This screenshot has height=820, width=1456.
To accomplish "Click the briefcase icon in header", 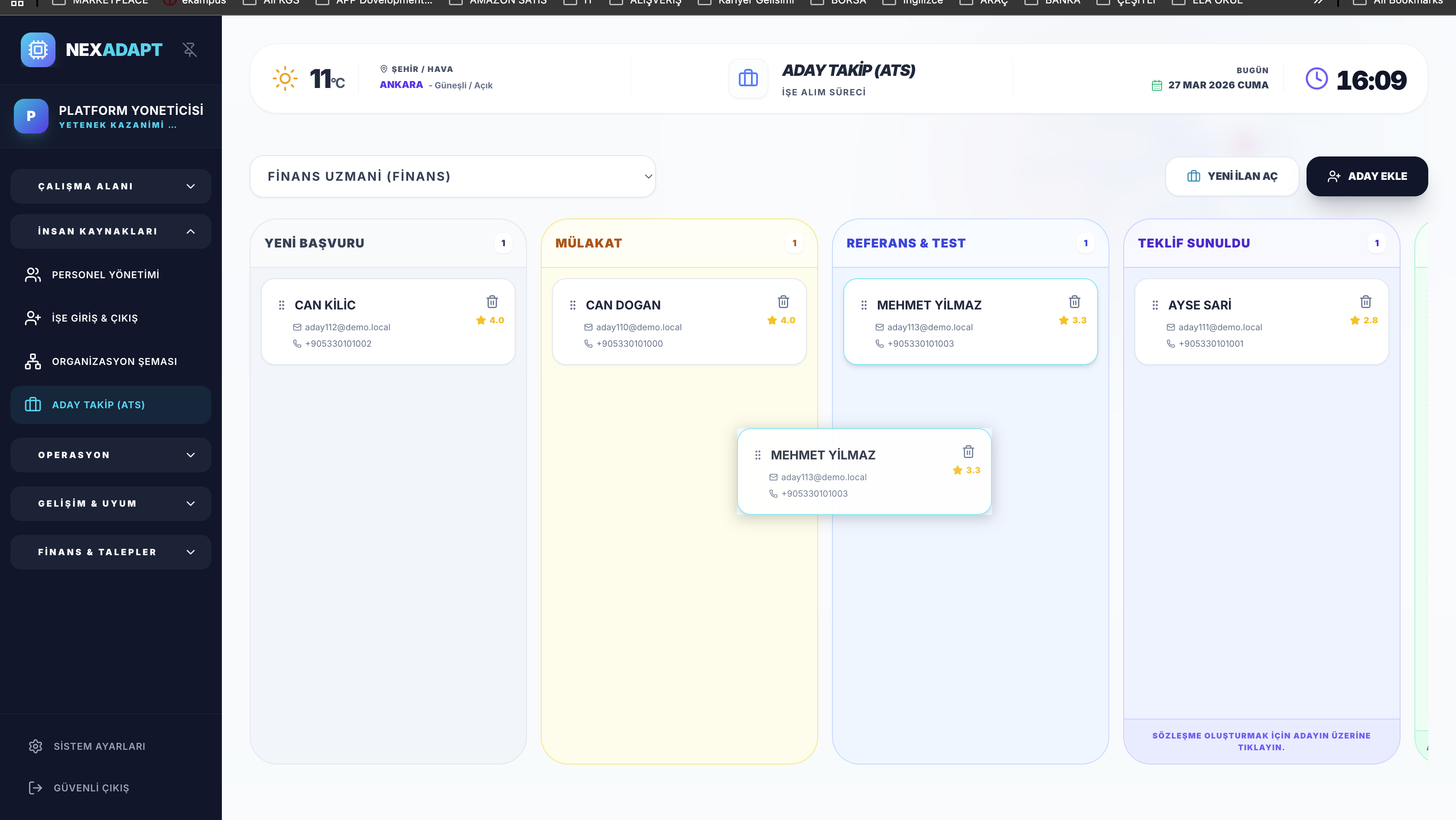I will [748, 78].
